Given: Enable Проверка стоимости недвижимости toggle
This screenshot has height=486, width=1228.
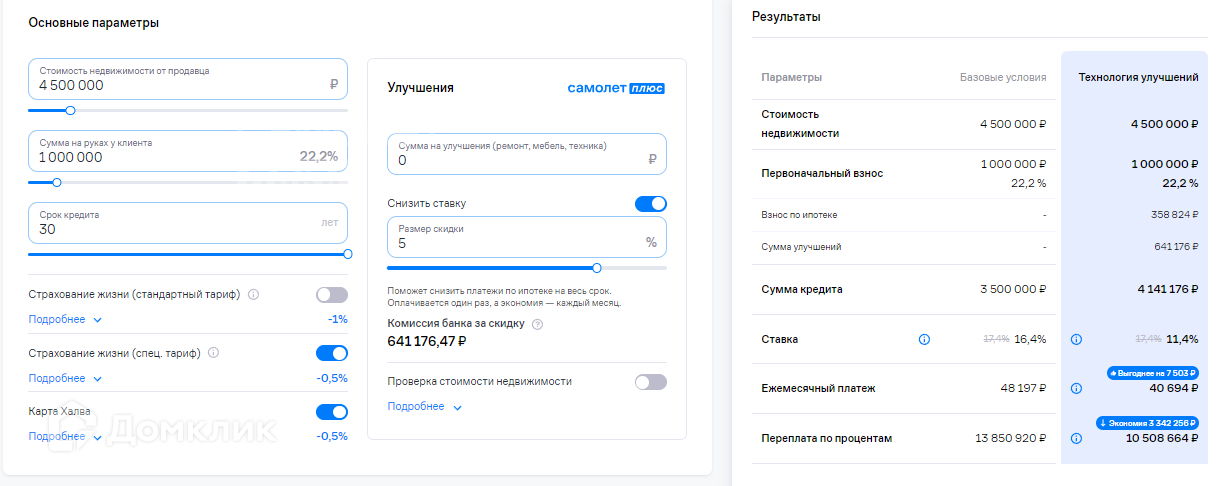Looking at the screenshot, I should point(650,382).
